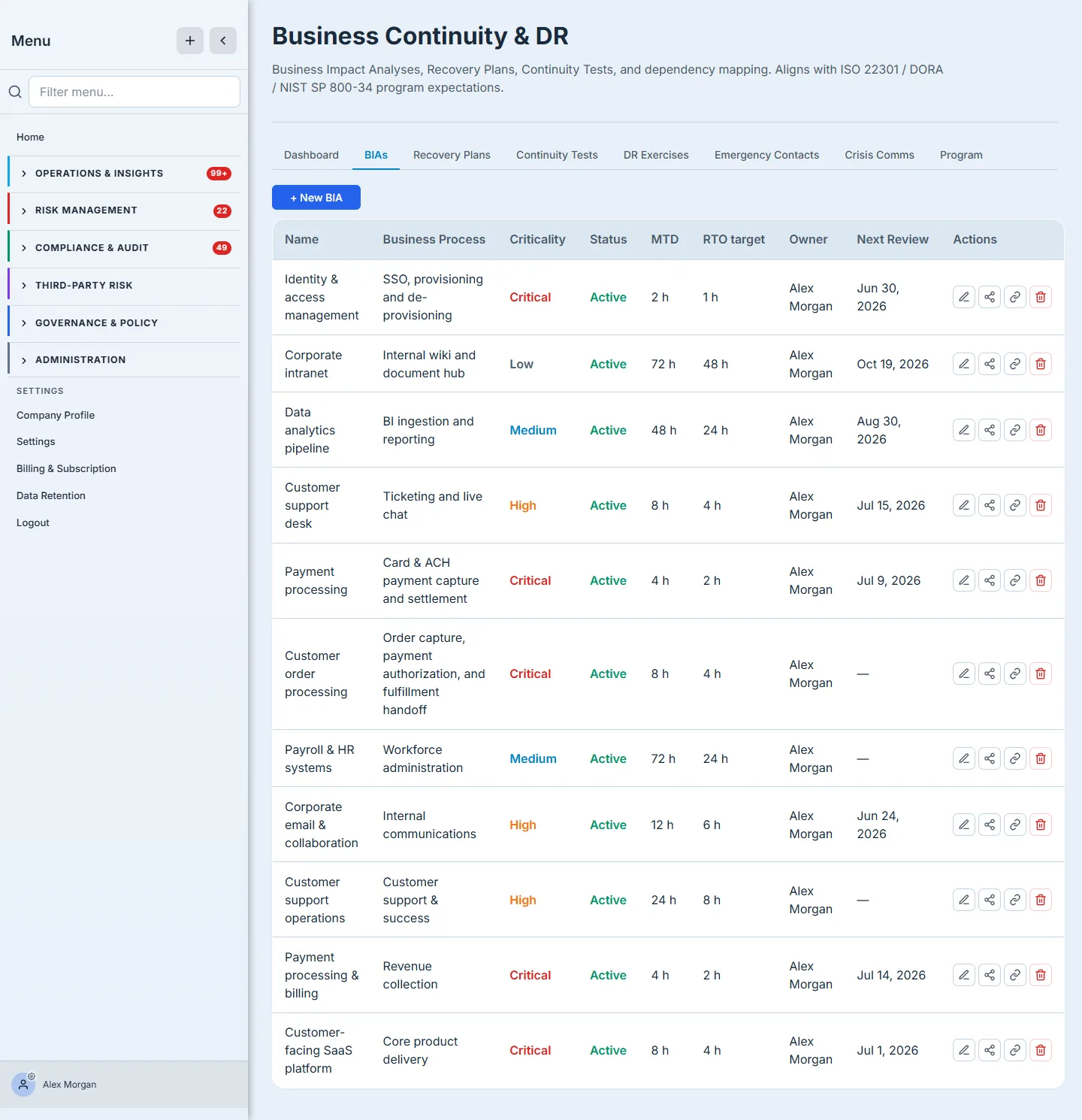Open Billing & Subscription
1082x1120 pixels.
[x=66, y=468]
